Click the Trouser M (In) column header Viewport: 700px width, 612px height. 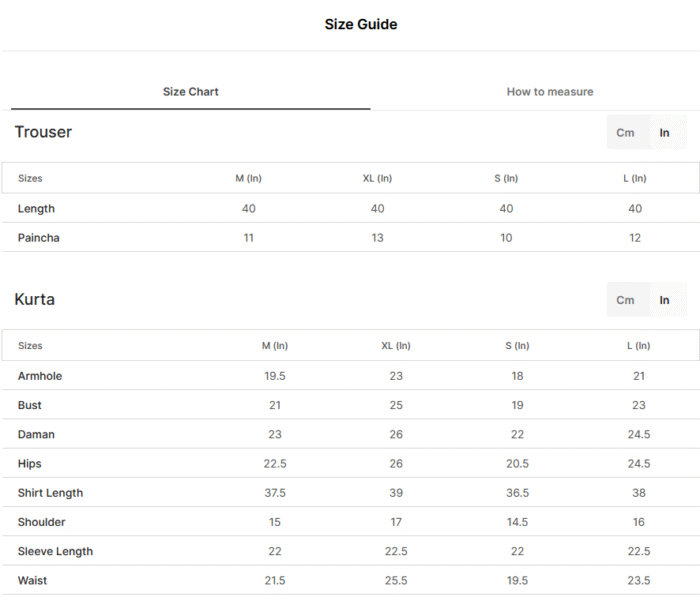(249, 179)
